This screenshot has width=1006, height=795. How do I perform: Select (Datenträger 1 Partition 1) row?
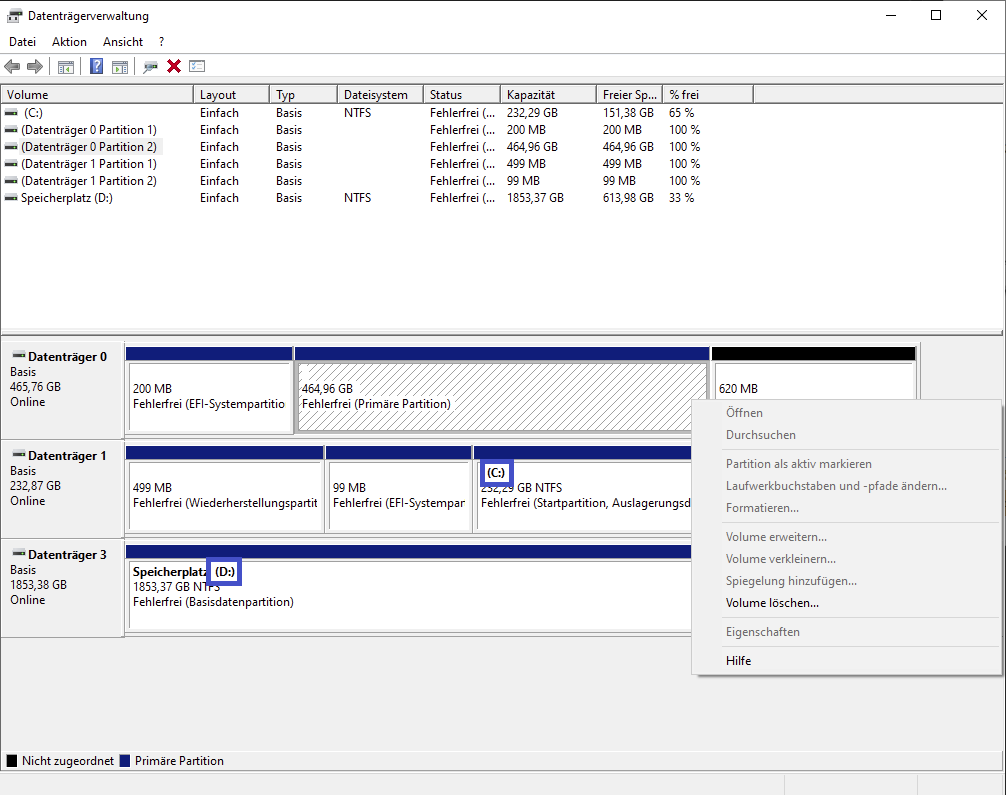coord(375,164)
